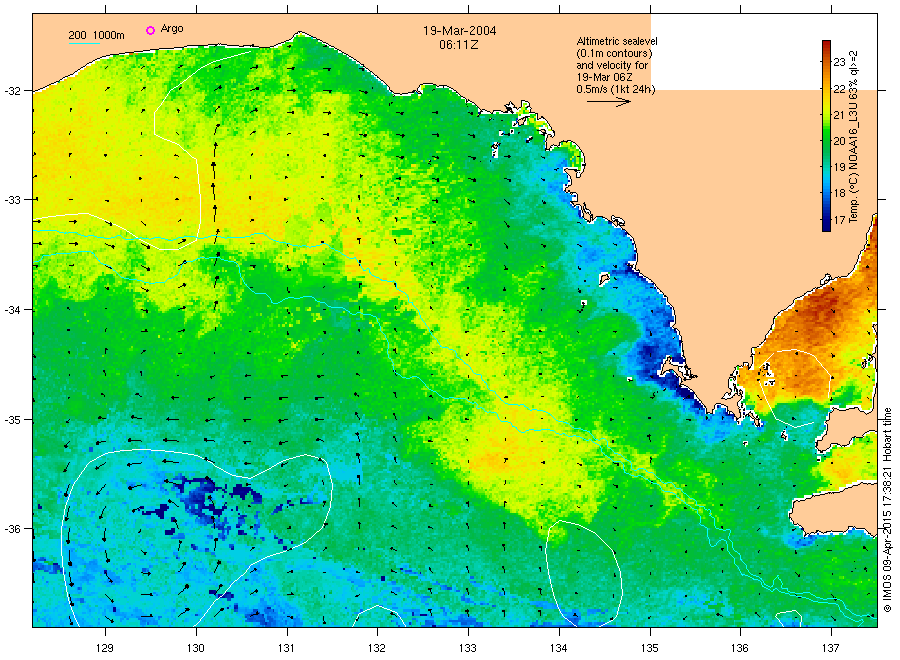Click the 'and velocity for' text
The image size is (900, 660).
point(612,65)
